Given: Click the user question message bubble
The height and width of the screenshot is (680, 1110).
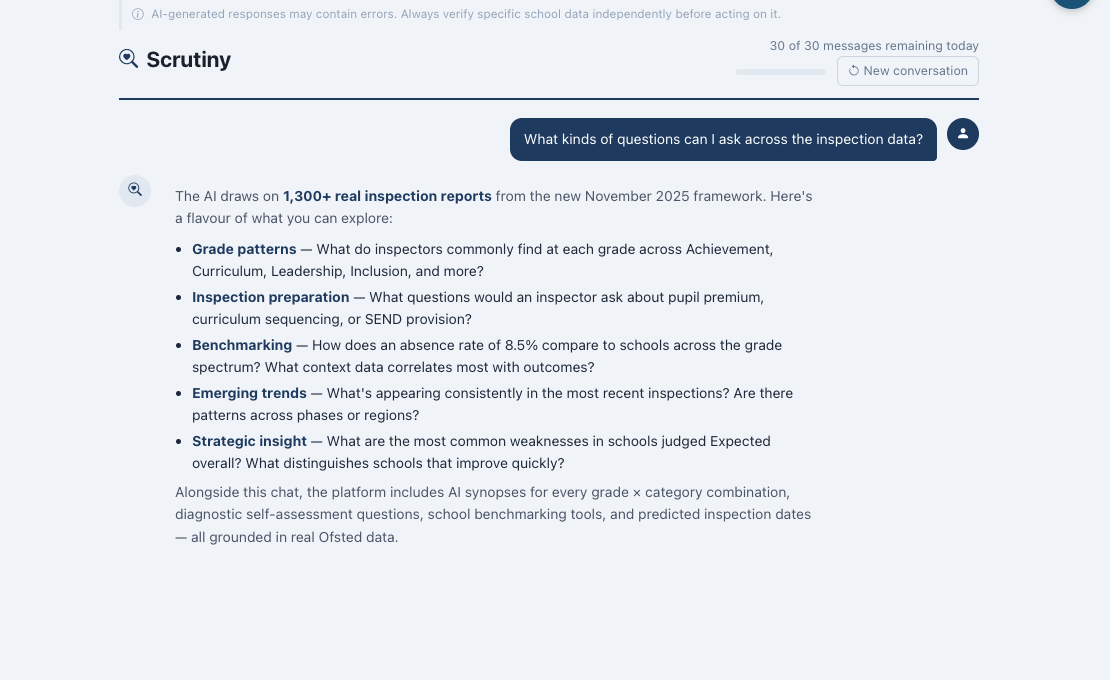Looking at the screenshot, I should [723, 139].
